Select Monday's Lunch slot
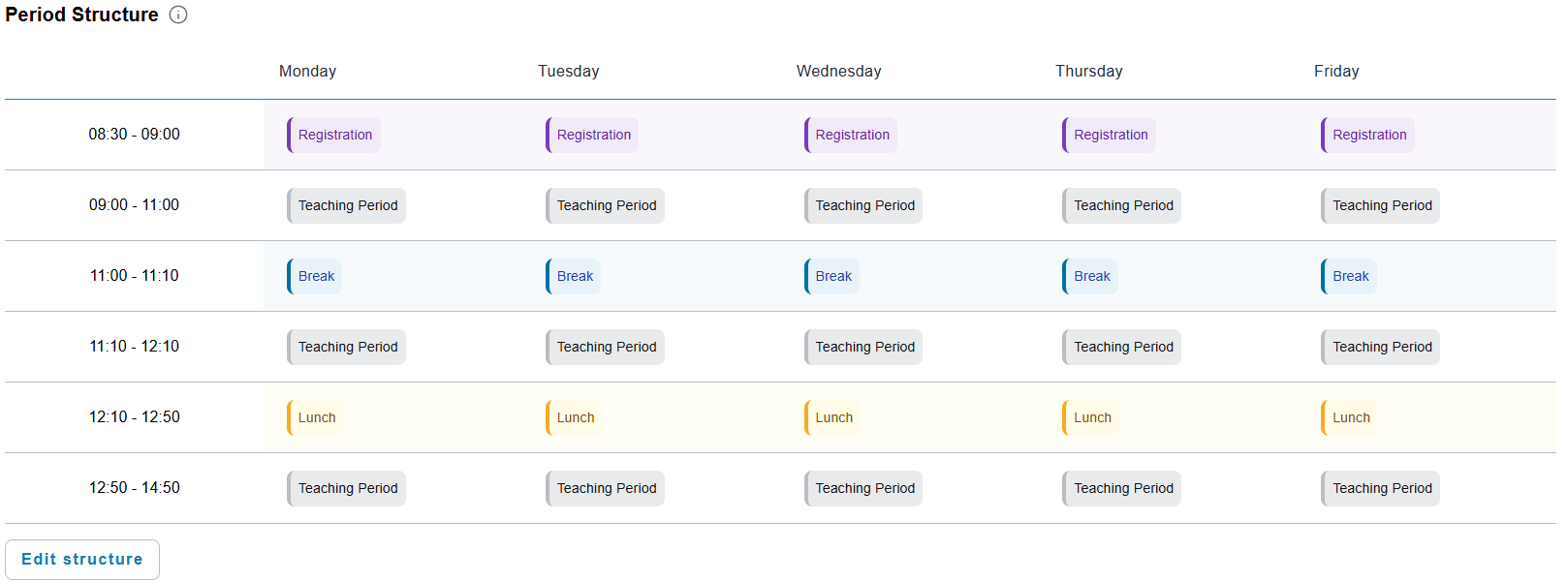 (x=315, y=417)
